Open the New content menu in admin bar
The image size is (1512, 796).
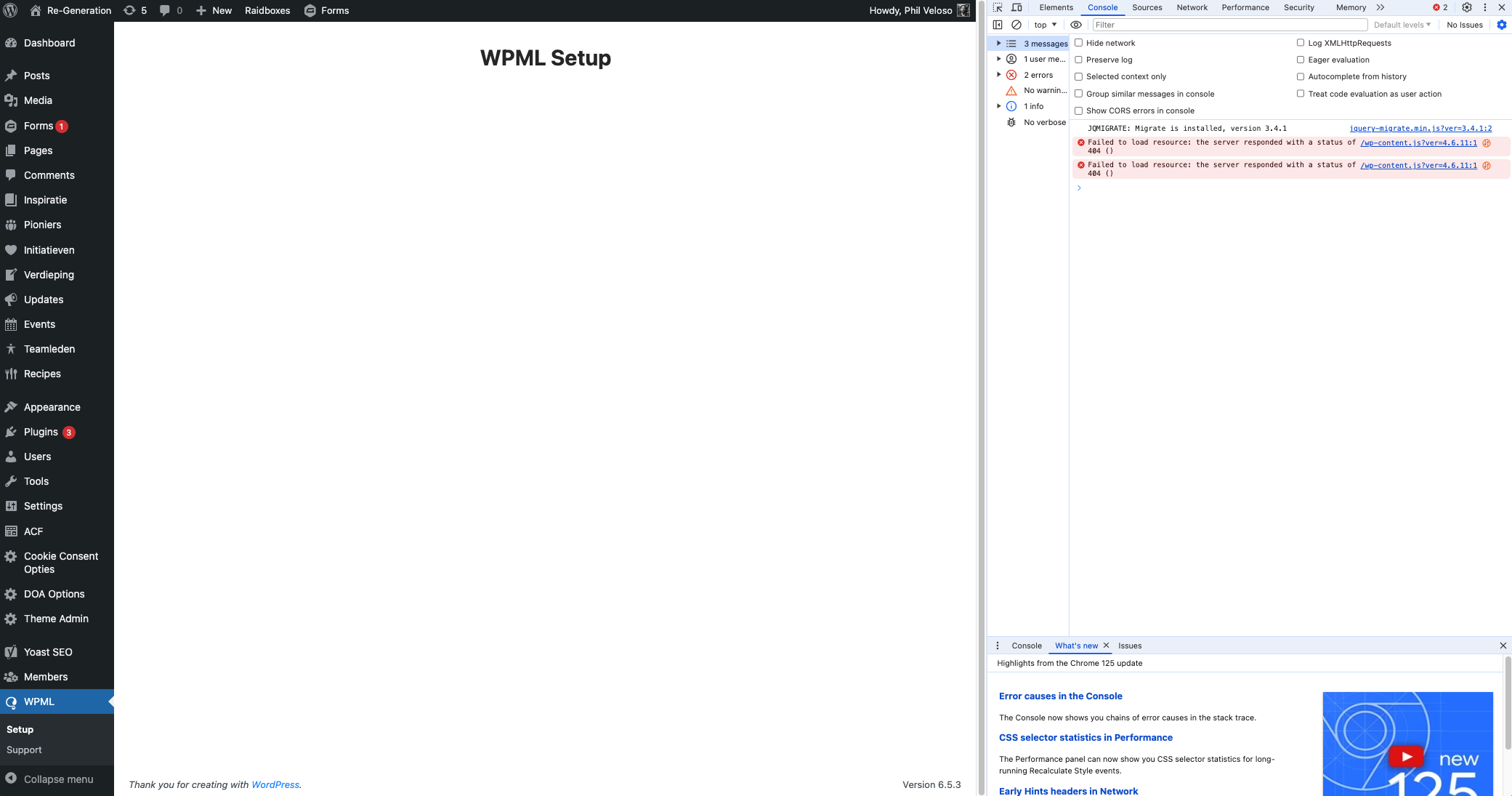(x=214, y=10)
